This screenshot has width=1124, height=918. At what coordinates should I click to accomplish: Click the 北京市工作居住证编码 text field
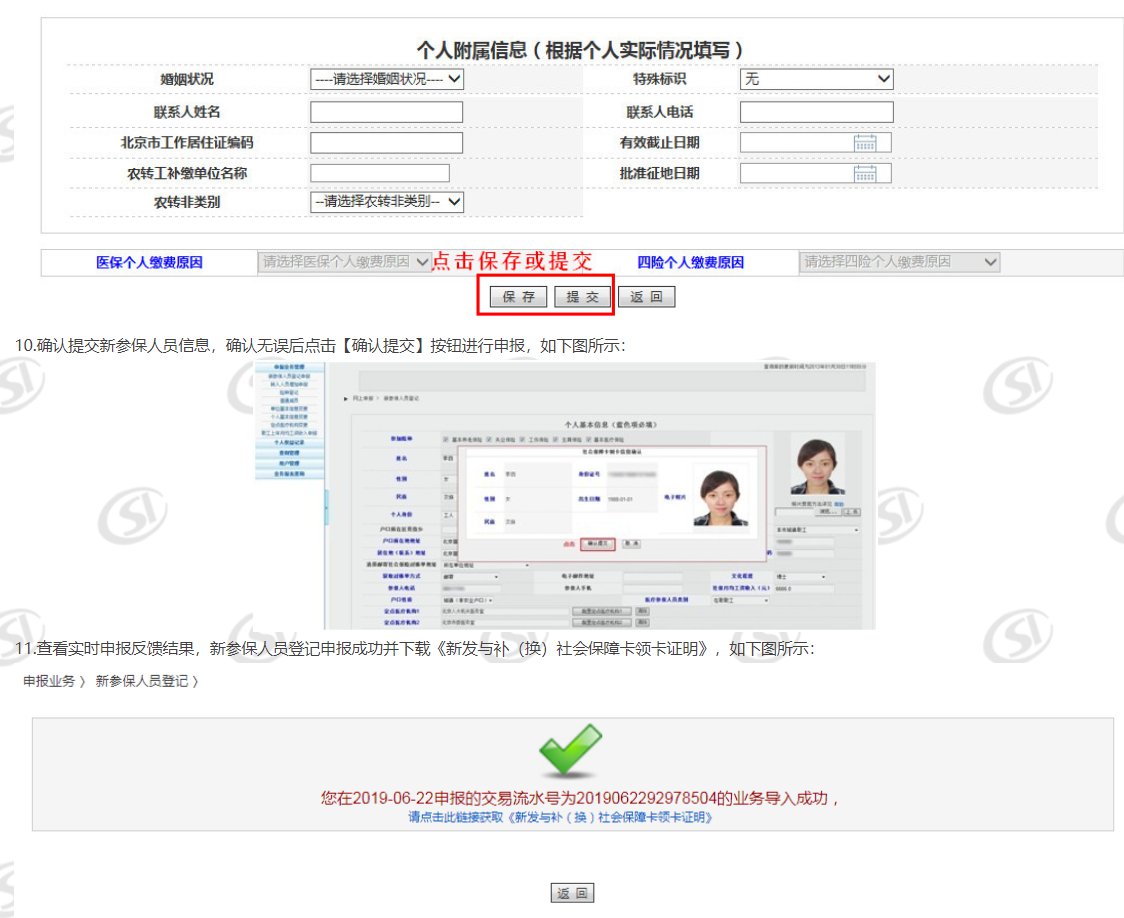pos(386,143)
